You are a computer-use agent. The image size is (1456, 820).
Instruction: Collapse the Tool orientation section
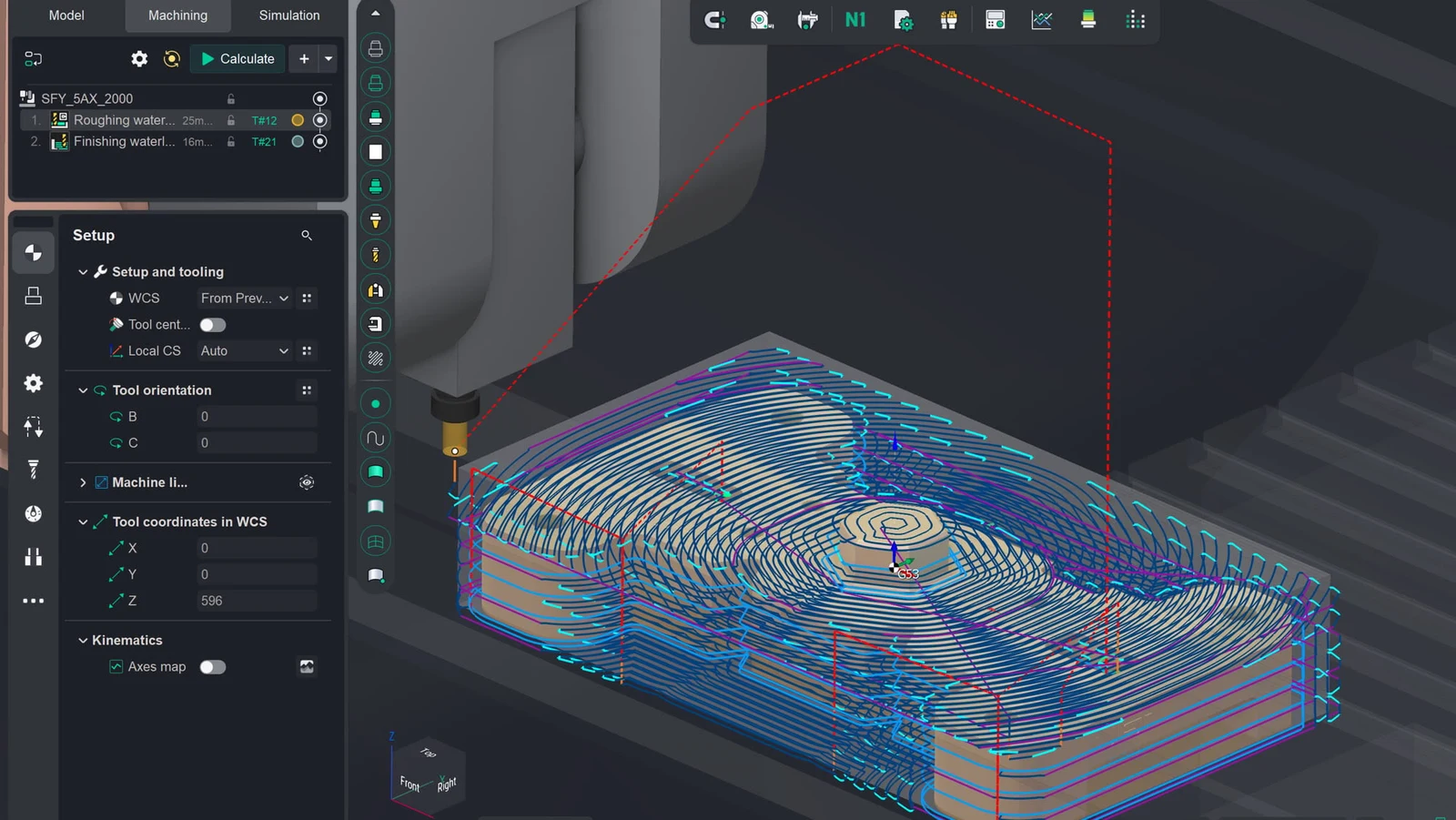(x=83, y=390)
